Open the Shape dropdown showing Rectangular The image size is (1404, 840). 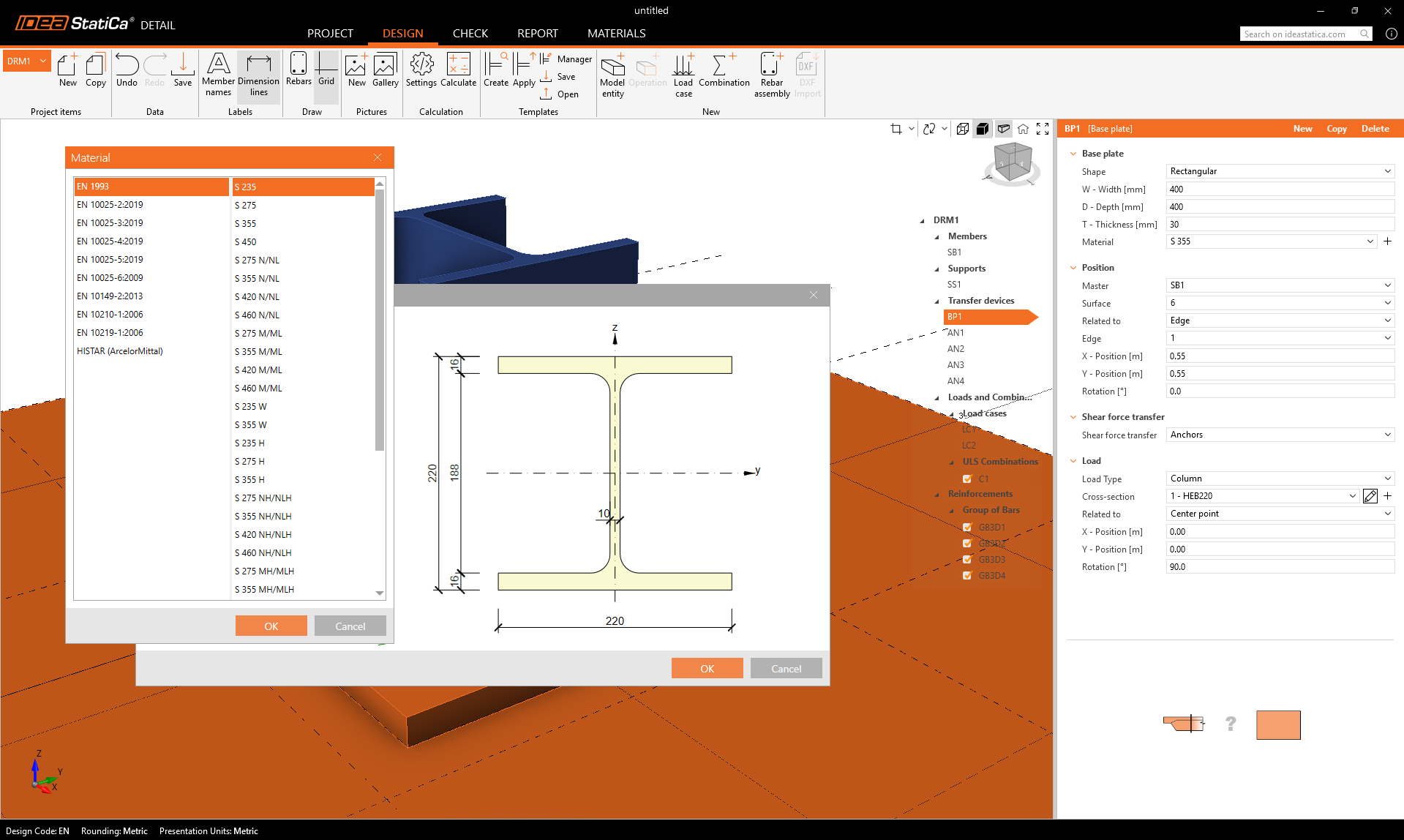pyautogui.click(x=1280, y=171)
